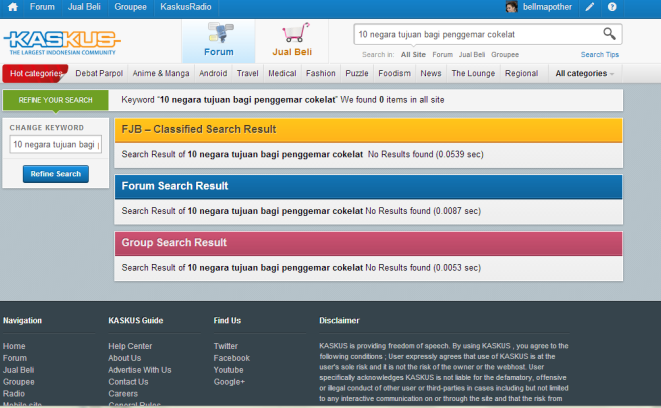
Task: Click Group Search Result header
Action: pyautogui.click(x=368, y=243)
